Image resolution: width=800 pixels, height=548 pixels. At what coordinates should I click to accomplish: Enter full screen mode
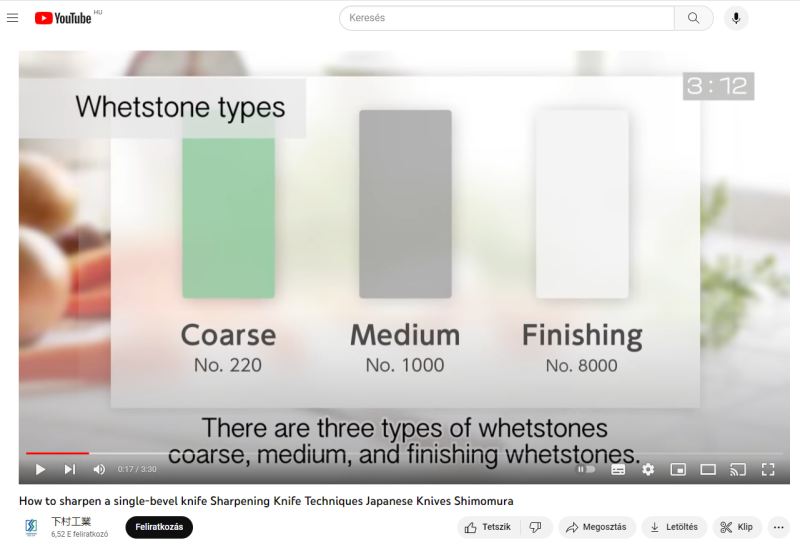click(768, 469)
